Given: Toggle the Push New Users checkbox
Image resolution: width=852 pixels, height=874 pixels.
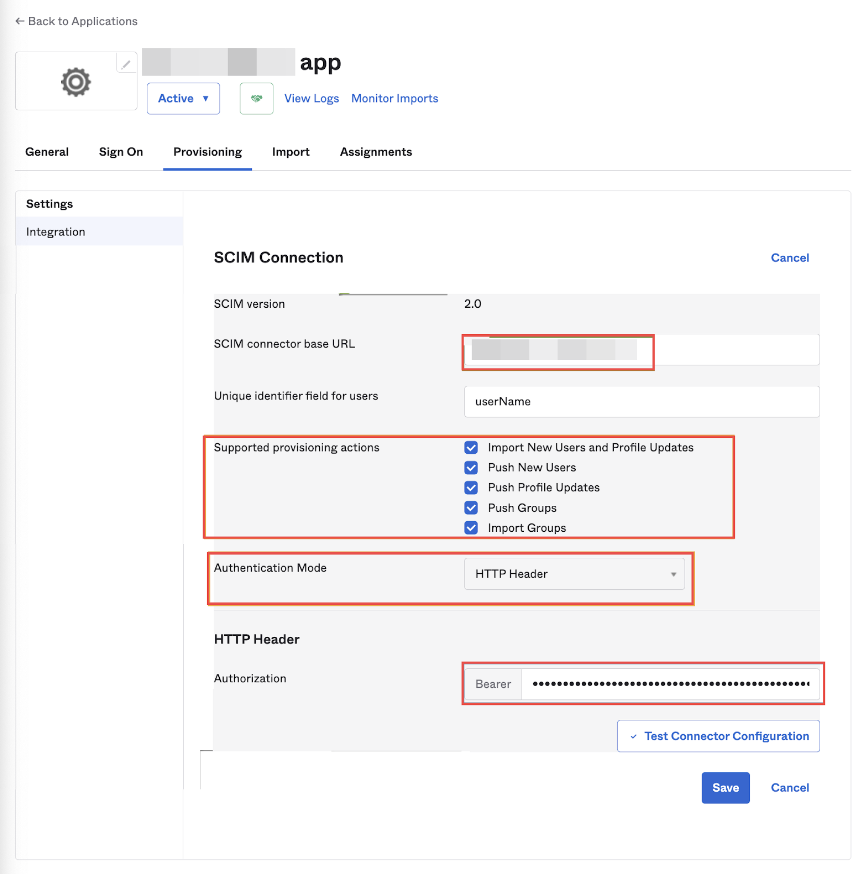Looking at the screenshot, I should [x=471, y=468].
